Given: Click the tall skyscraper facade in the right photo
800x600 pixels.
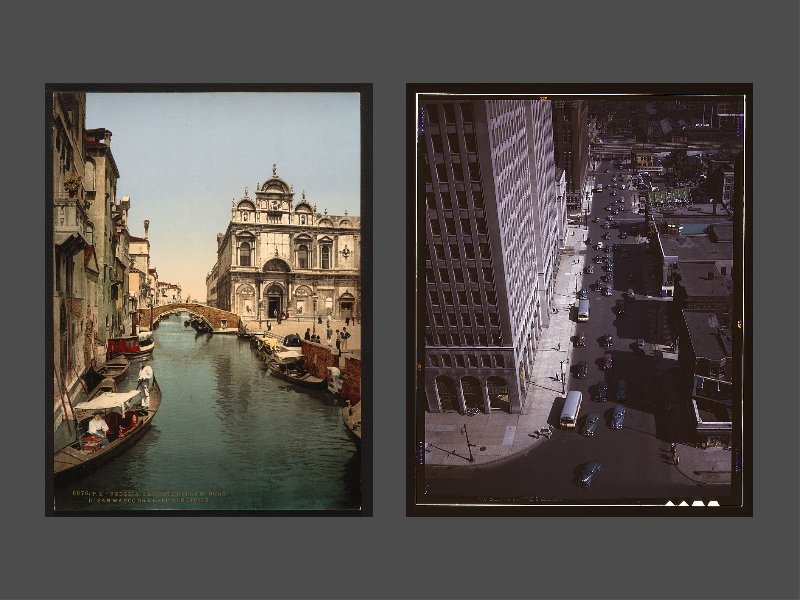Looking at the screenshot, I should tap(480, 250).
